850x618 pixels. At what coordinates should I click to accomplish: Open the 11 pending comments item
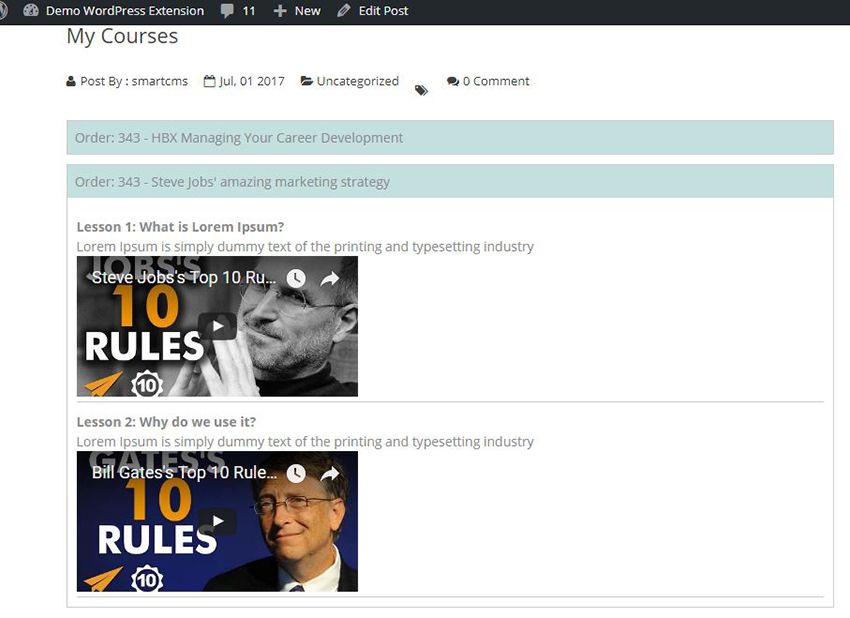(249, 11)
